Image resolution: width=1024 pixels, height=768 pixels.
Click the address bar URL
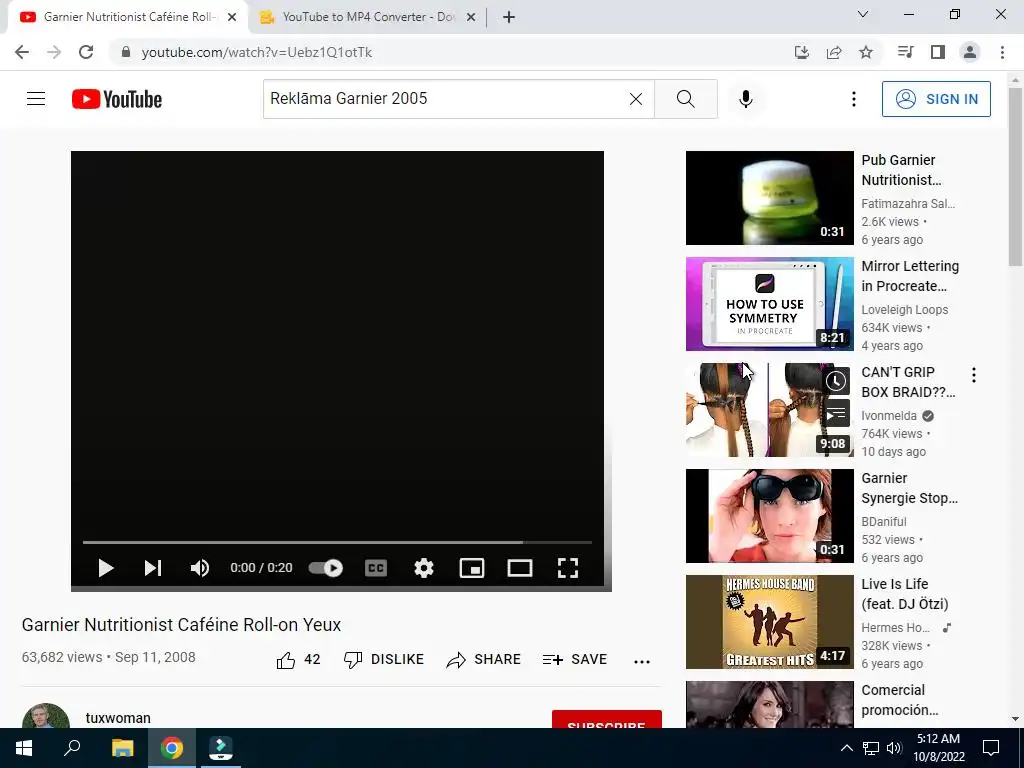click(x=257, y=52)
